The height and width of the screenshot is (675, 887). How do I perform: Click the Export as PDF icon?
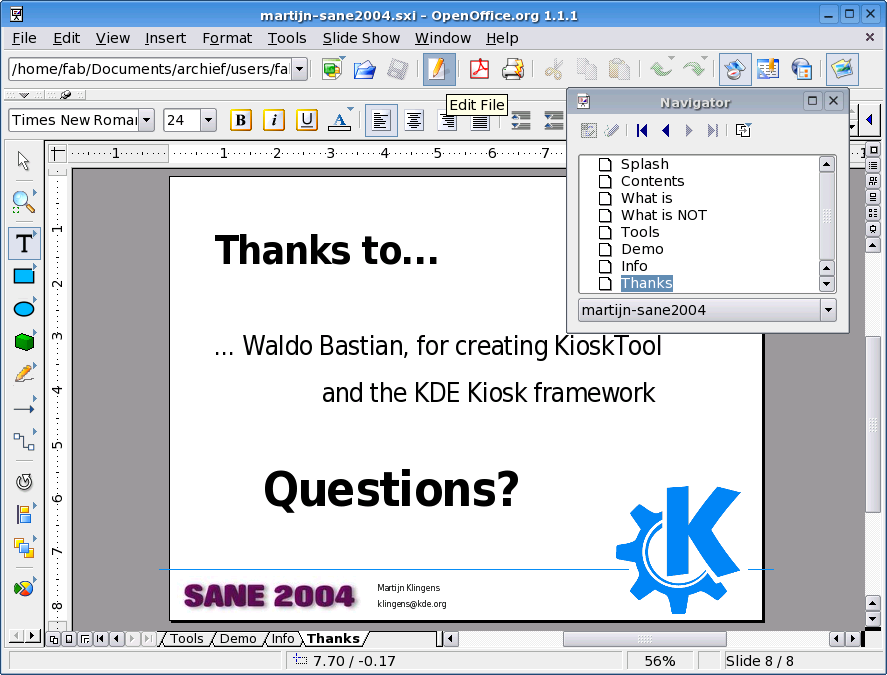click(x=480, y=70)
